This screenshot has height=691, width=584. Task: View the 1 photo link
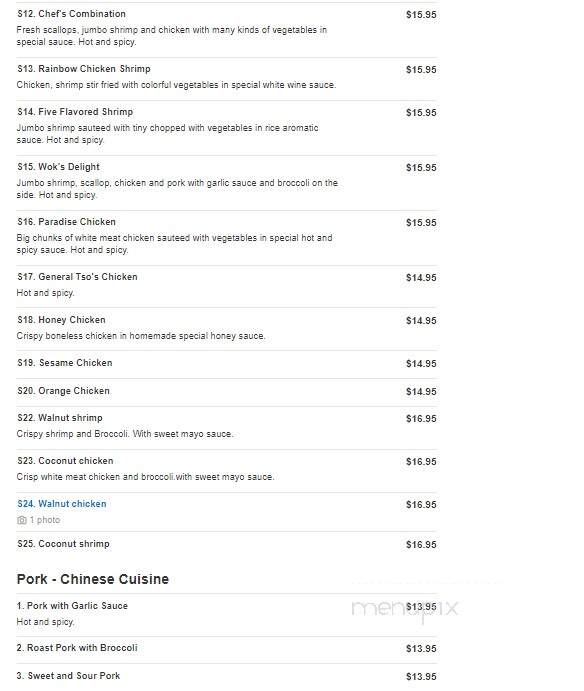coord(45,520)
